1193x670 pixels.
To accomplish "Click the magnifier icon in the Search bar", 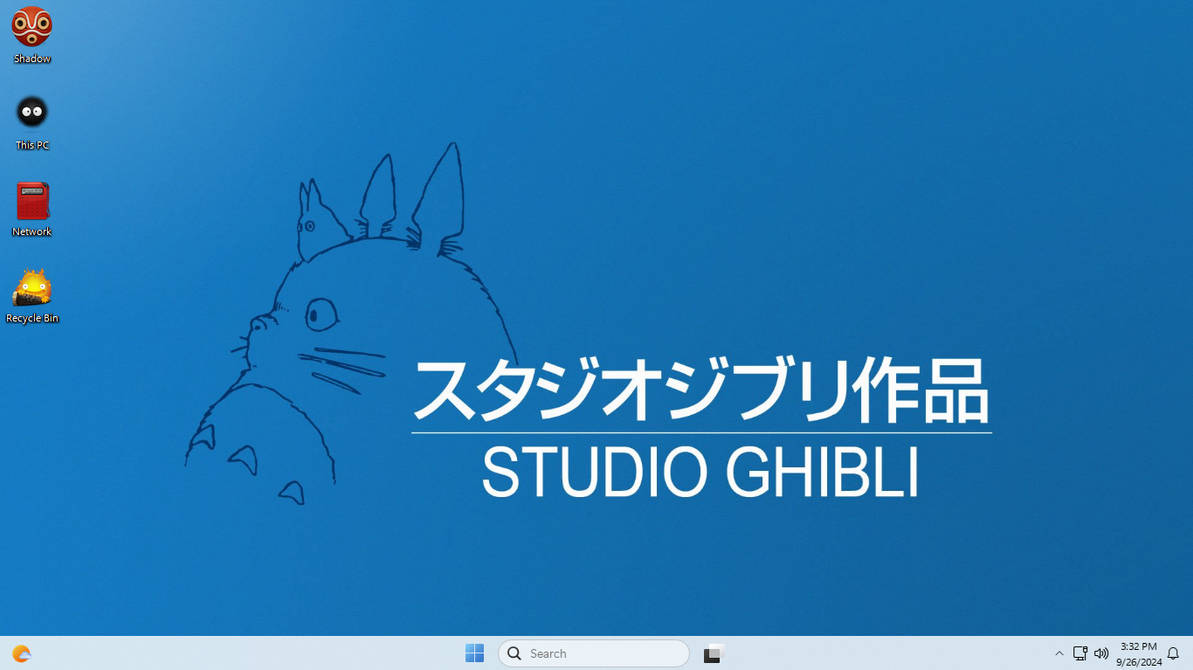I will tap(513, 653).
